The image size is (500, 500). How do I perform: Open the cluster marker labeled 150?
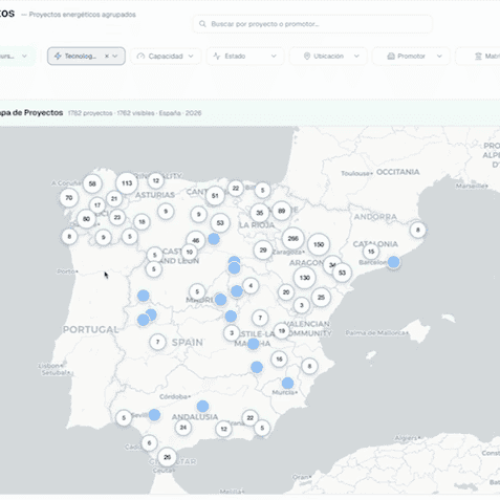319,244
